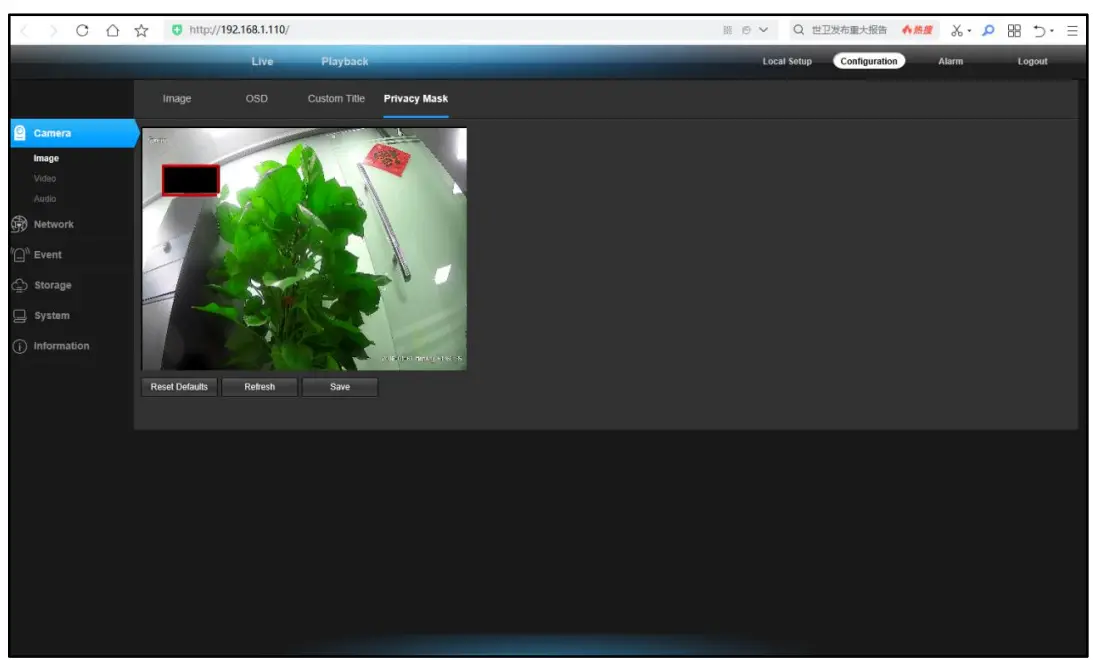The height and width of the screenshot is (660, 1102).
Task: Click the undo closed tab icon
Action: [x=1039, y=30]
